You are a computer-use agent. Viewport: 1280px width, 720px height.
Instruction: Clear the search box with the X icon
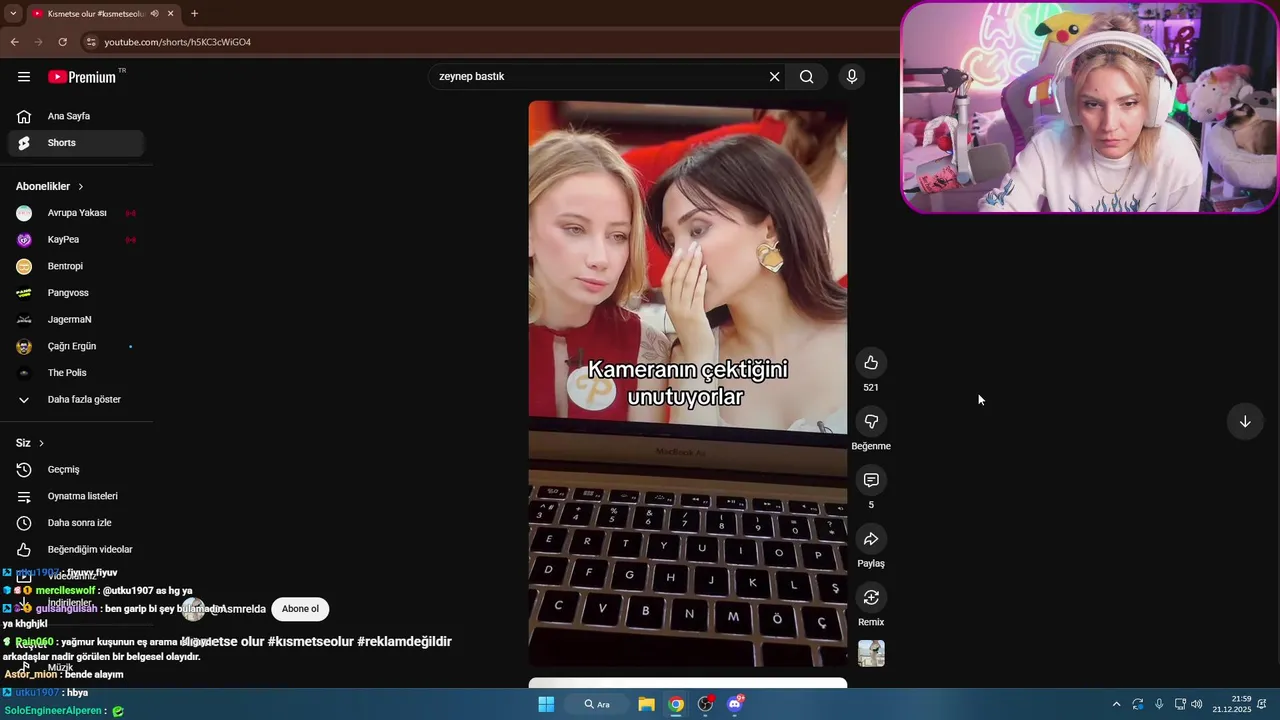tap(774, 77)
